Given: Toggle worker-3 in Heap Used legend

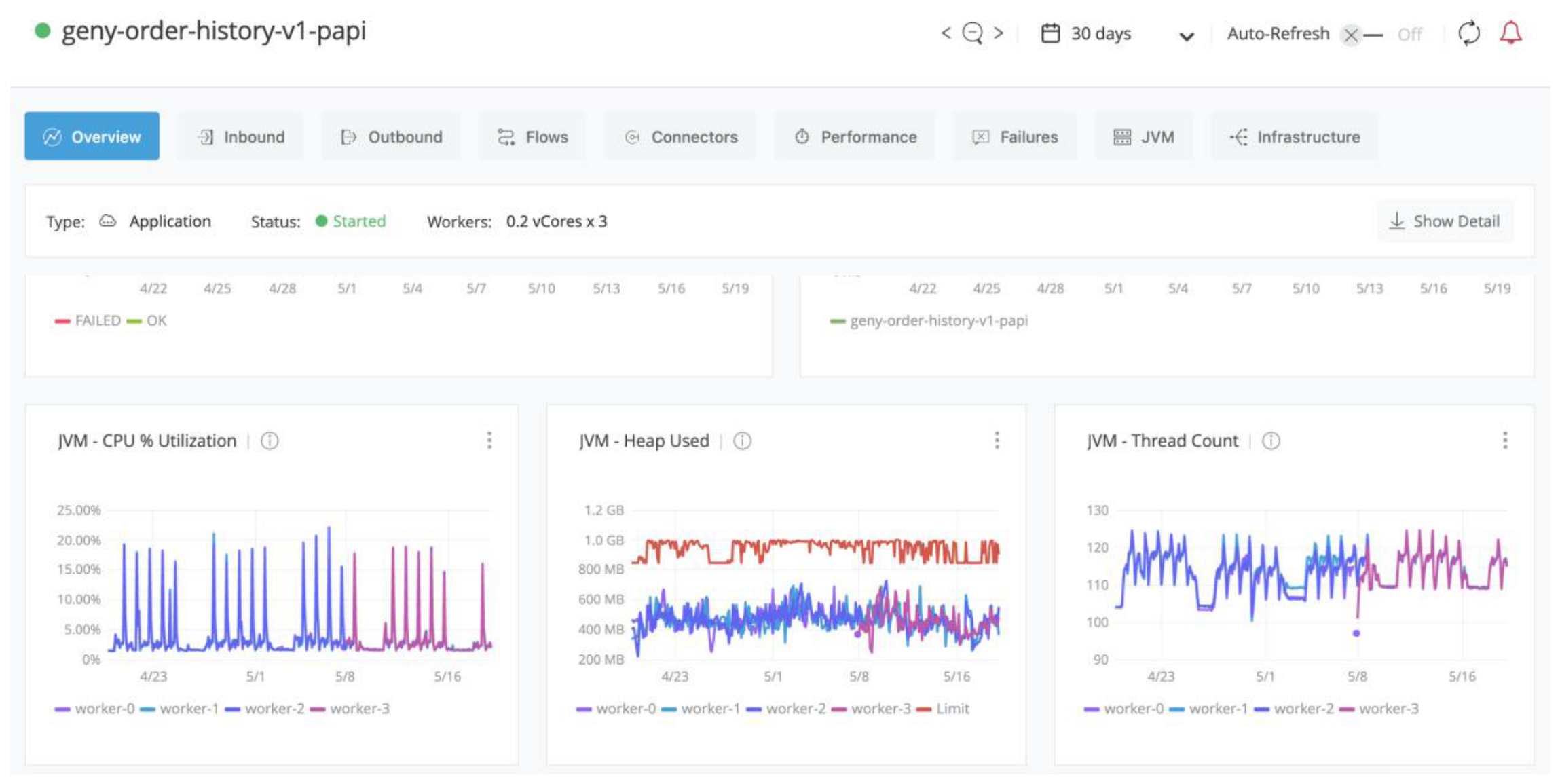Looking at the screenshot, I should point(871,709).
